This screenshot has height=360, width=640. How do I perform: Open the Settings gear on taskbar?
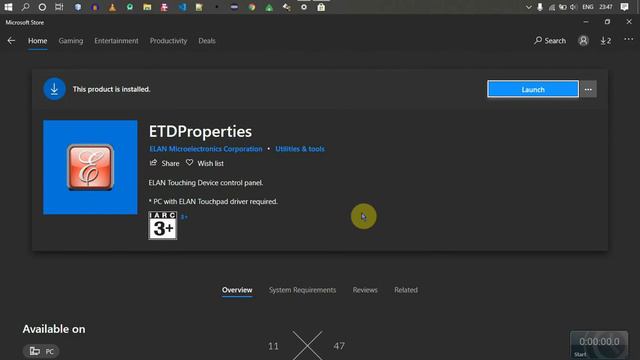click(x=304, y=7)
